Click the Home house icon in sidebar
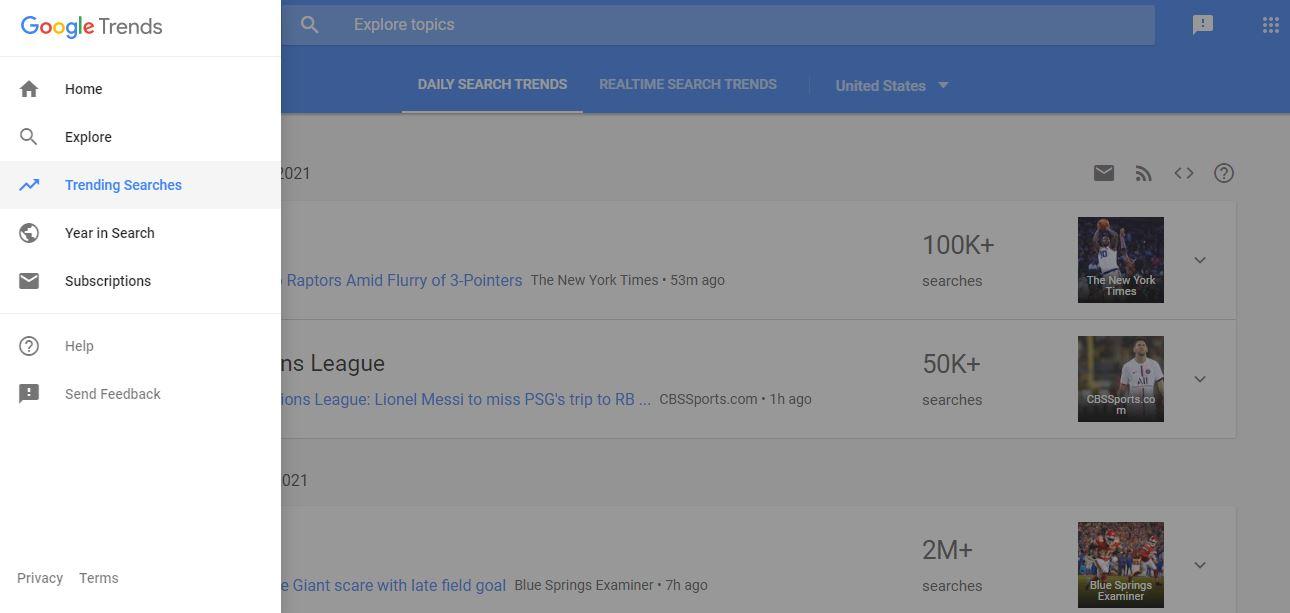Image resolution: width=1290 pixels, height=613 pixels. click(29, 89)
